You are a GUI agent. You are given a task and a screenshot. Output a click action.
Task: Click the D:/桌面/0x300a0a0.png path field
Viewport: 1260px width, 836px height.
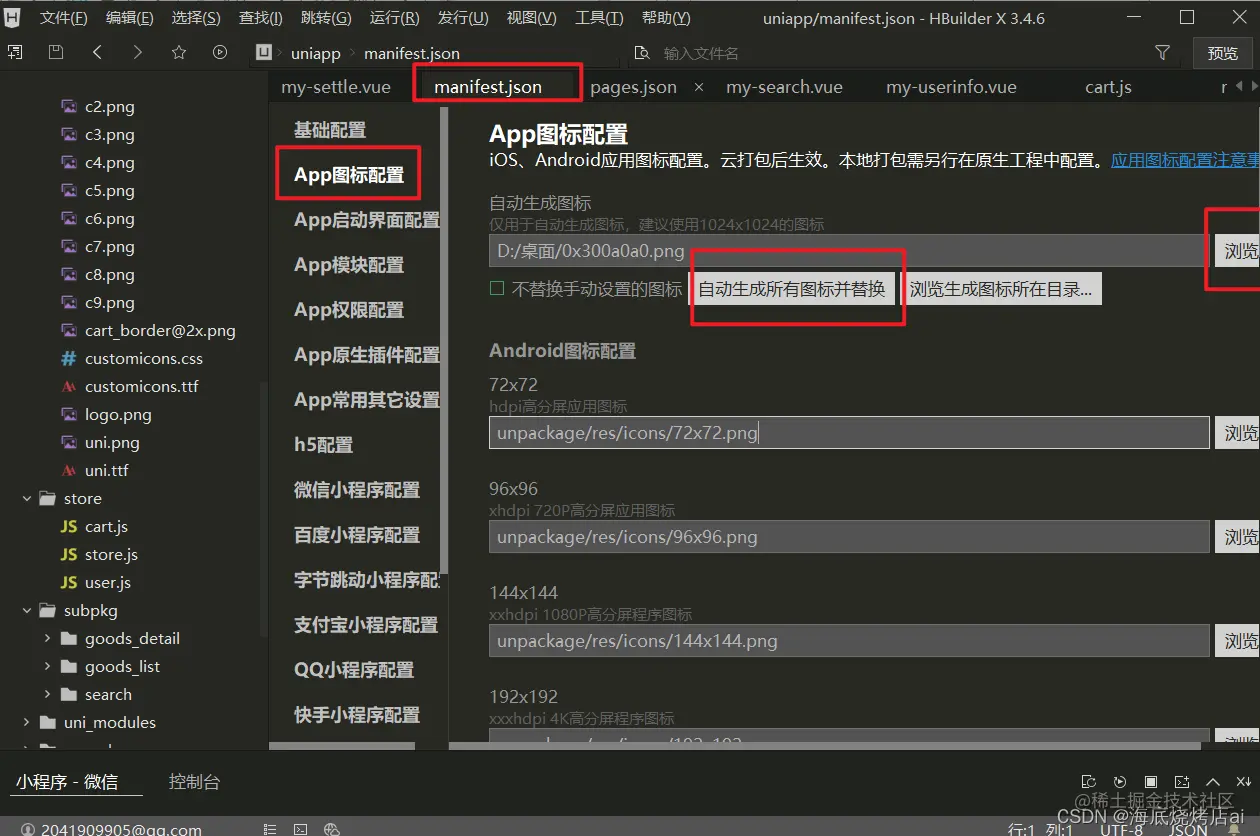point(848,251)
